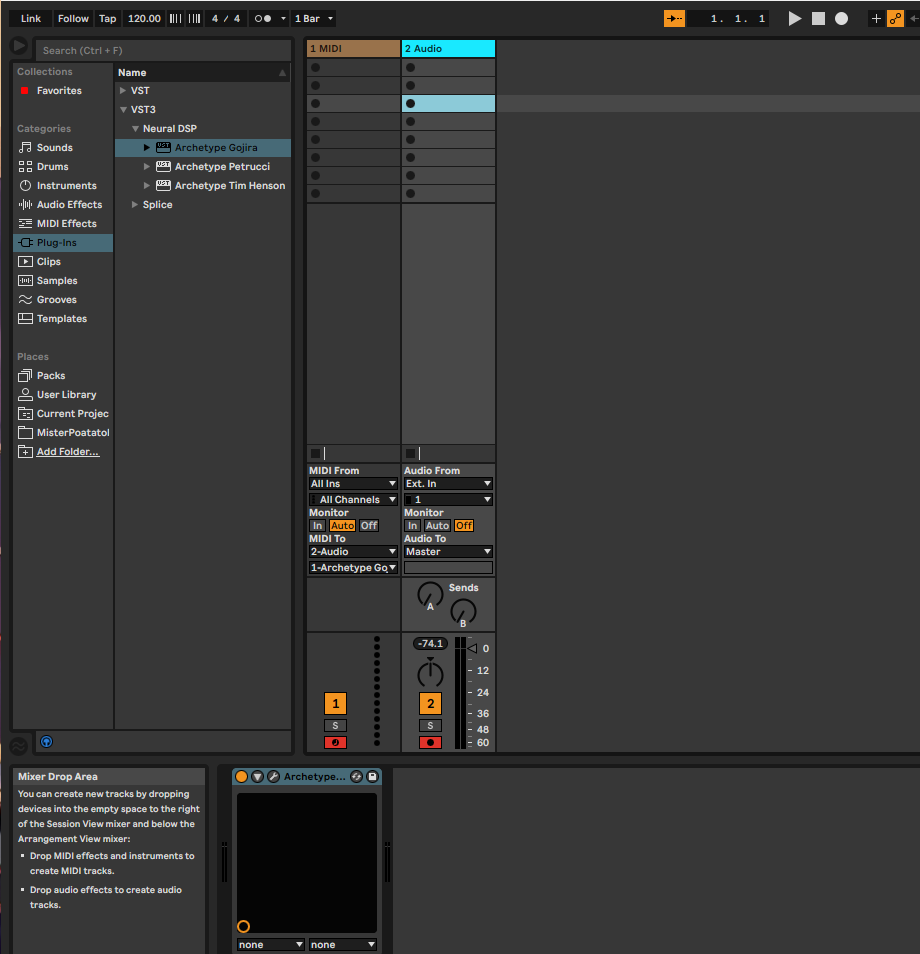The height and width of the screenshot is (954, 920).
Task: Expand Archetype Gojira presets
Action: point(147,148)
